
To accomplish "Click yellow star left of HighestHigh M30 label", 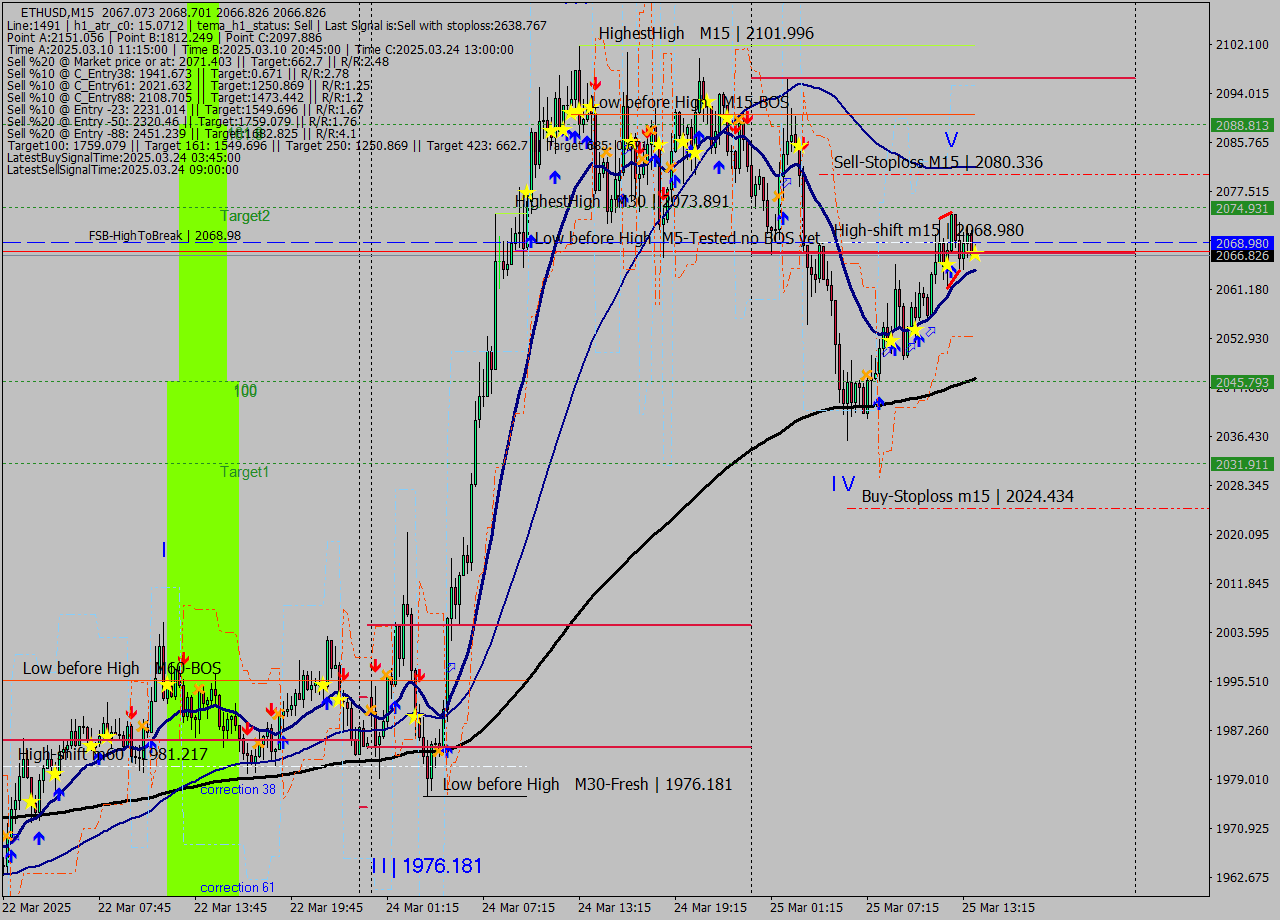I will pos(527,192).
